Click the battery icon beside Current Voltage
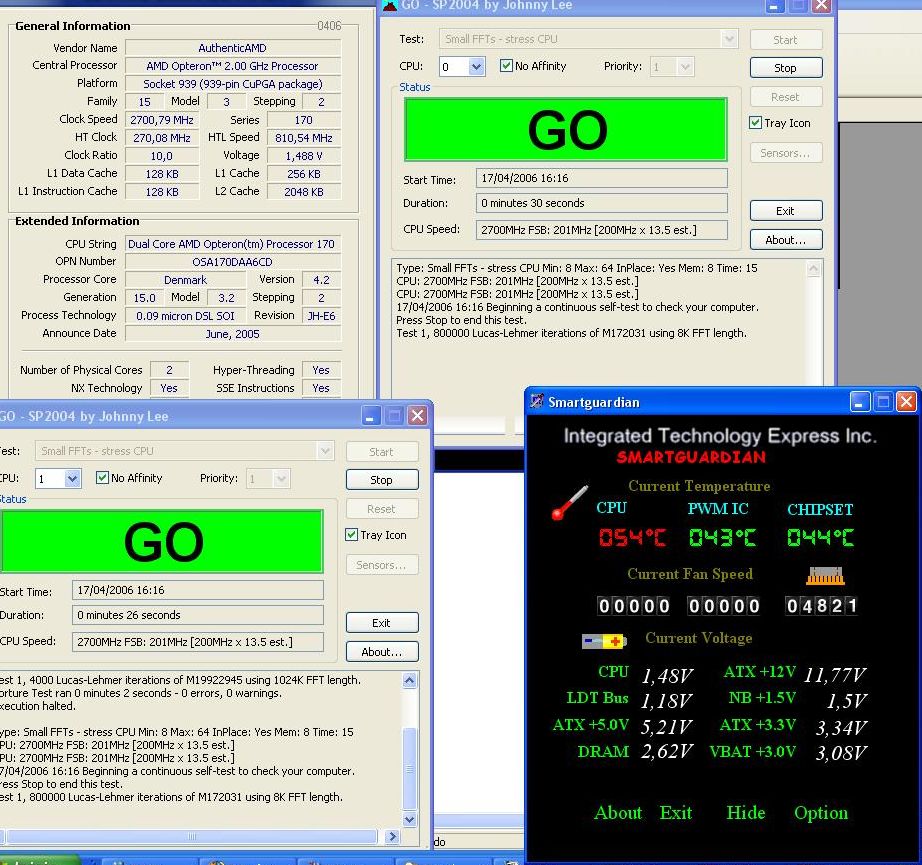 tap(604, 640)
